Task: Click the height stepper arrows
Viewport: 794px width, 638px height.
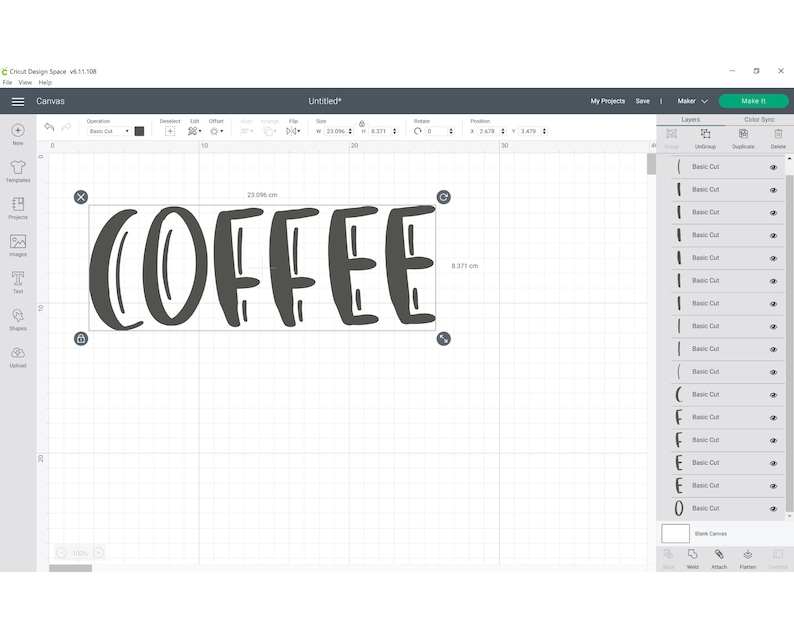Action: click(394, 131)
